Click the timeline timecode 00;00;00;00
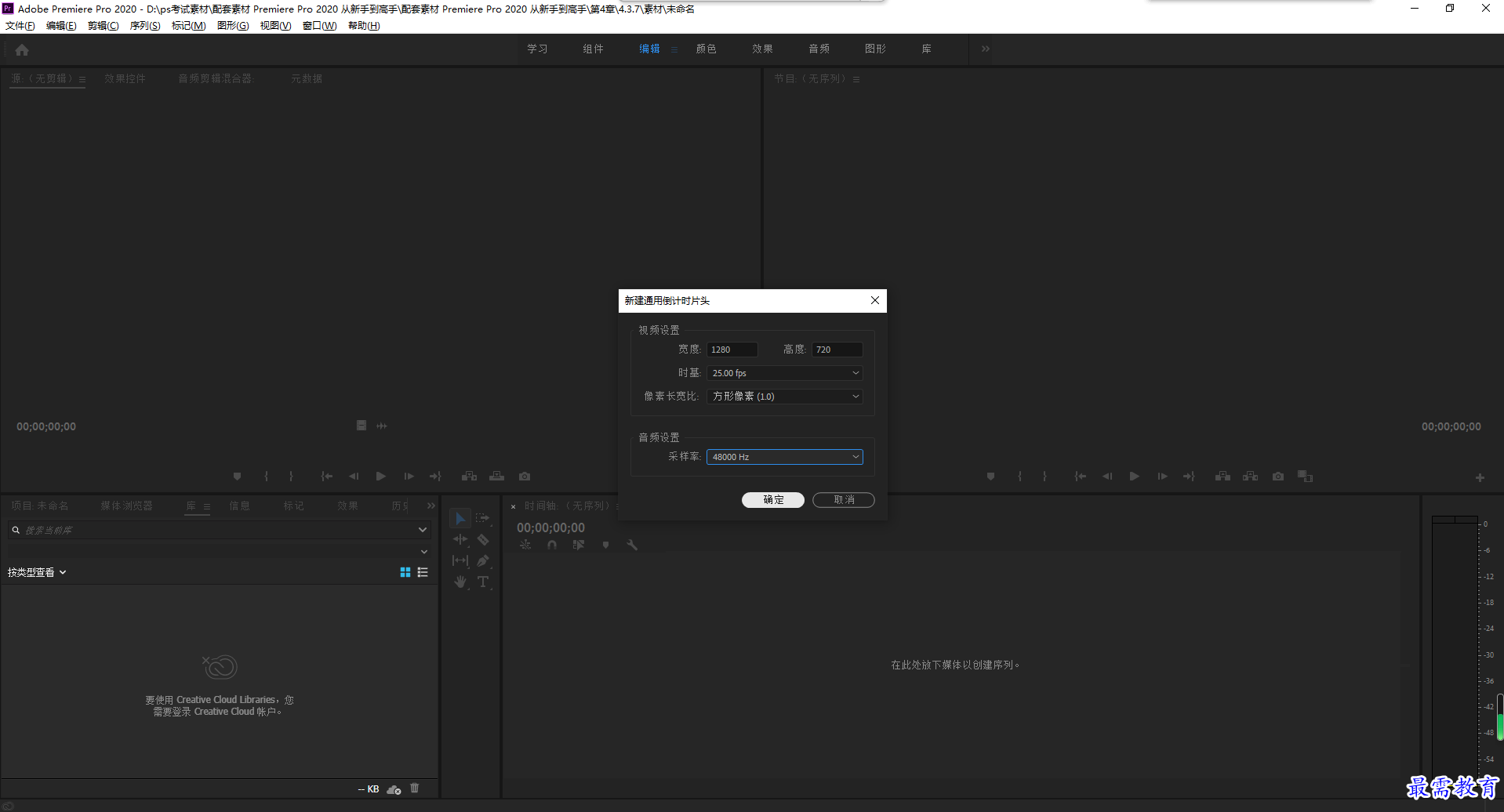The width and height of the screenshot is (1504, 812). click(550, 527)
